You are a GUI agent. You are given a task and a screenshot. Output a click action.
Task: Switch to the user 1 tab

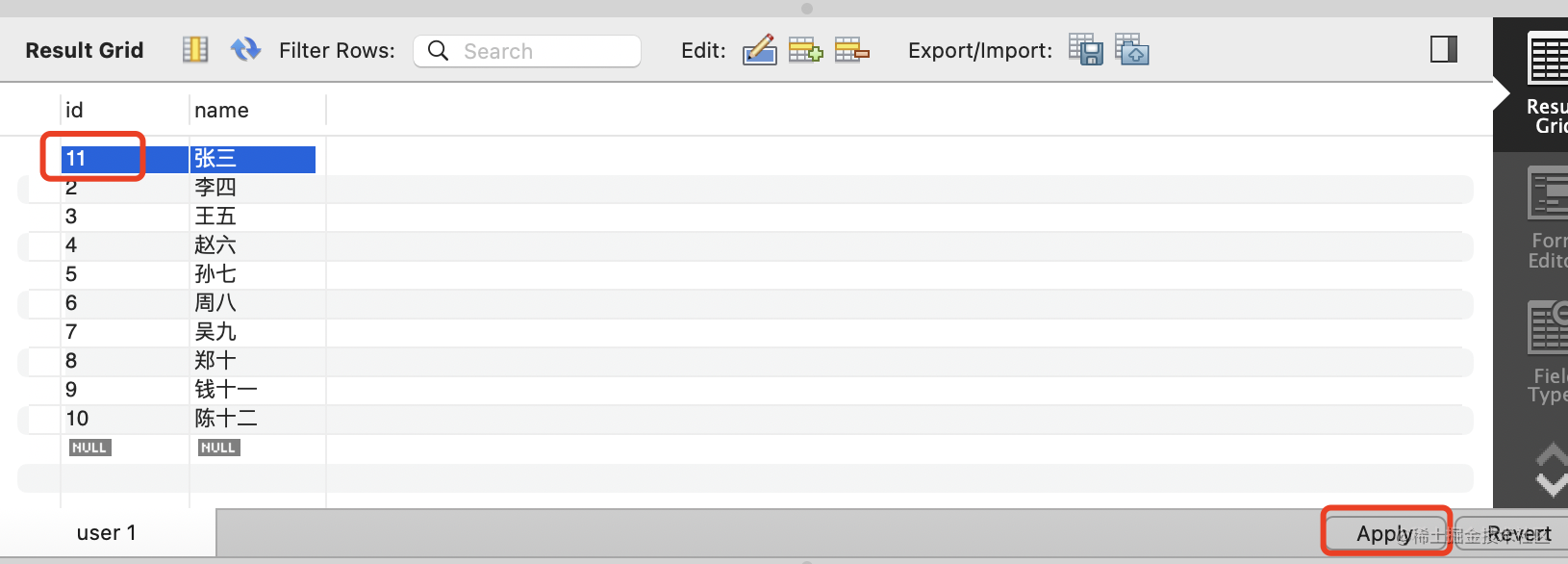coord(107,532)
